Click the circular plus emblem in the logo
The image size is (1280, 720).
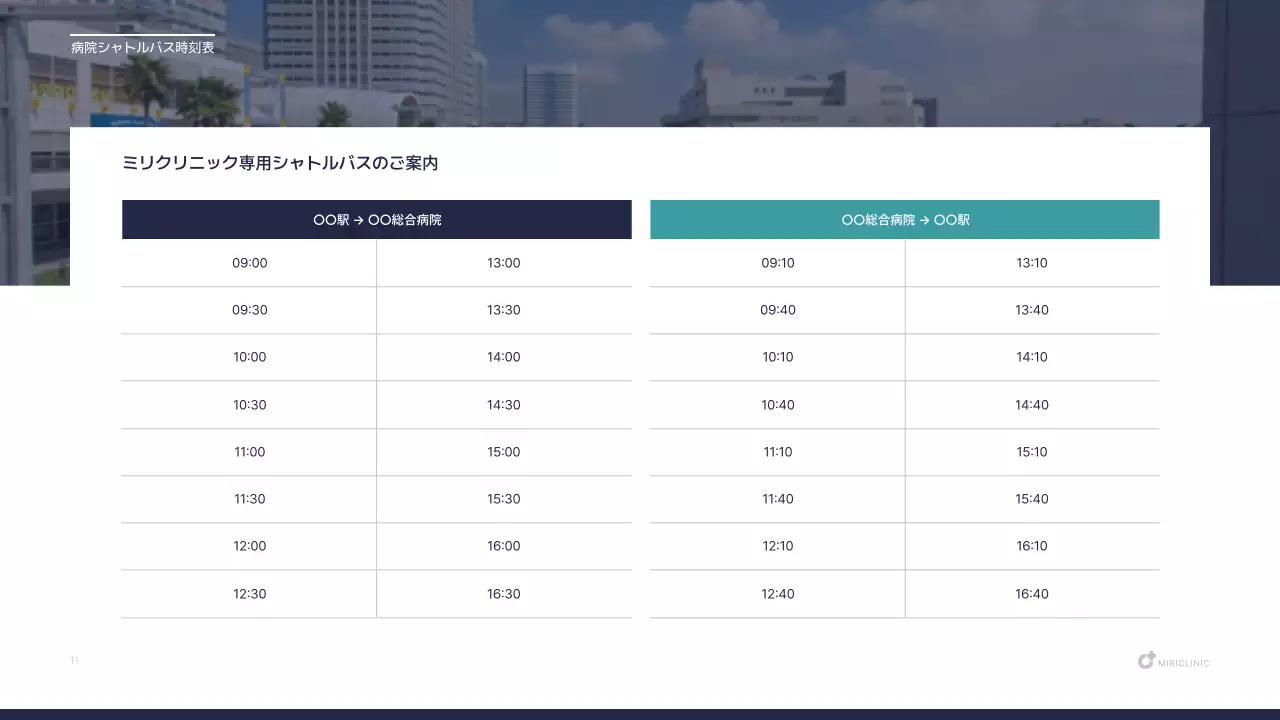[x=1146, y=660]
